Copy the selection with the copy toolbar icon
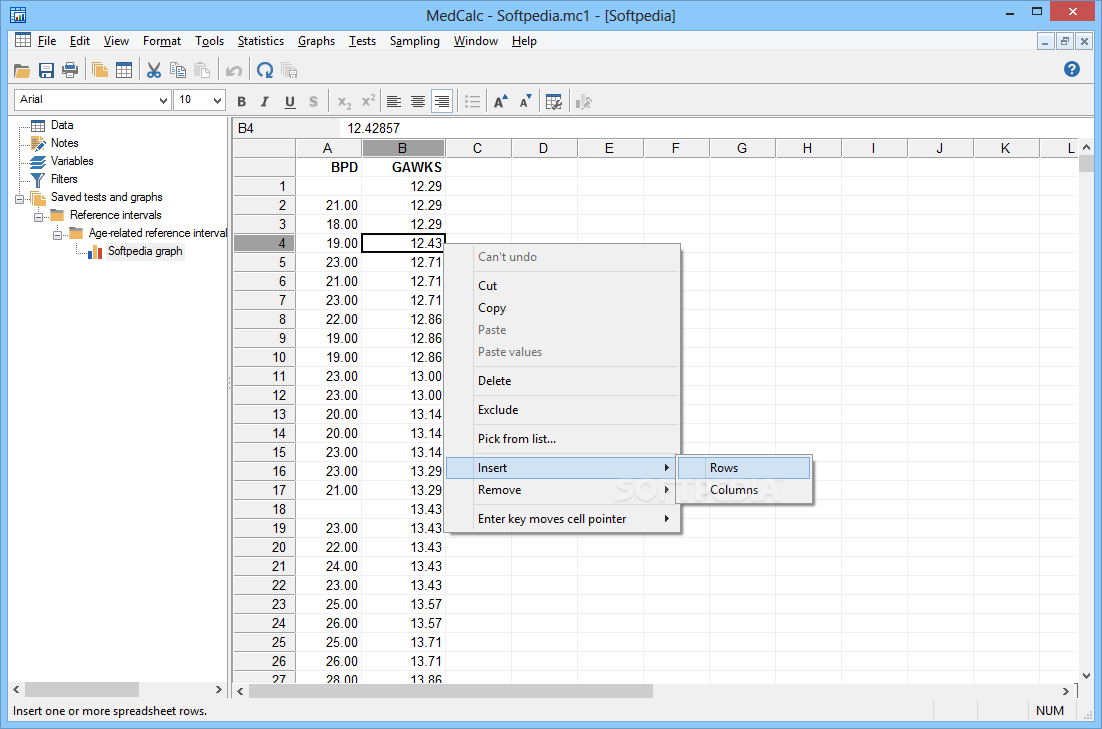 [178, 70]
